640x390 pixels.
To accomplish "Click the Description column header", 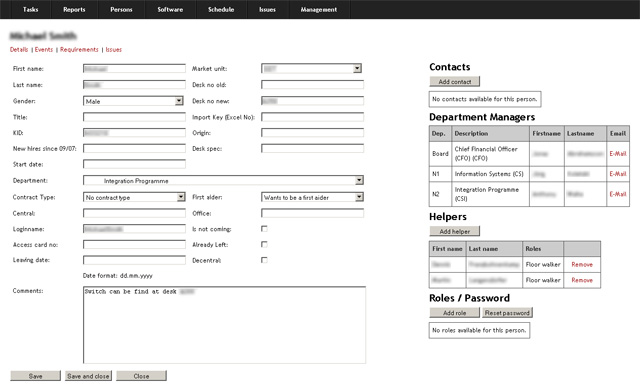I will click(491, 133).
